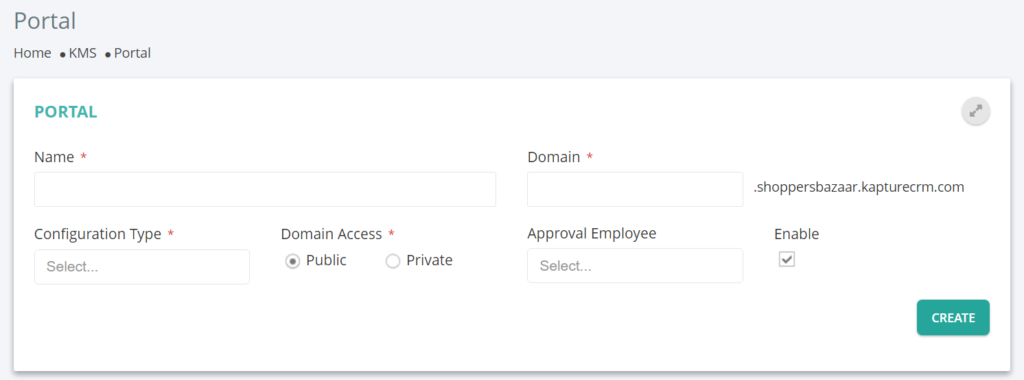Screen dimensions: 1024x380
Task: Open the Approval Employee dropdown
Action: (x=635, y=266)
